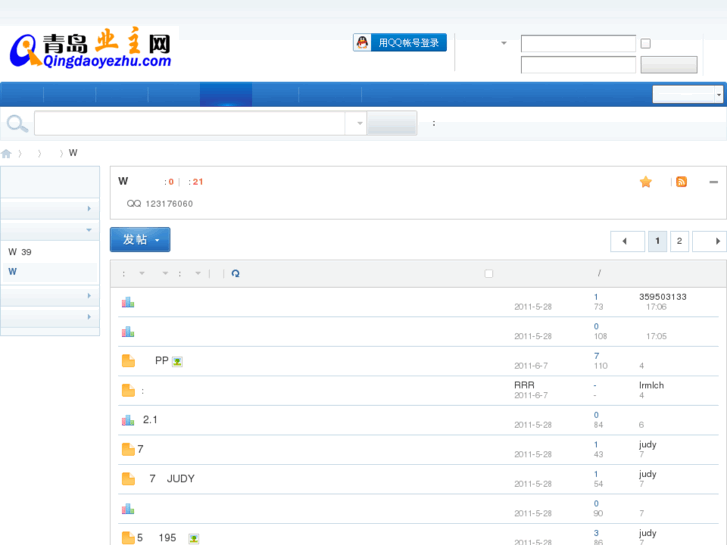Click the image attachment icon beside PP
This screenshot has width=727, height=545.
[177, 361]
